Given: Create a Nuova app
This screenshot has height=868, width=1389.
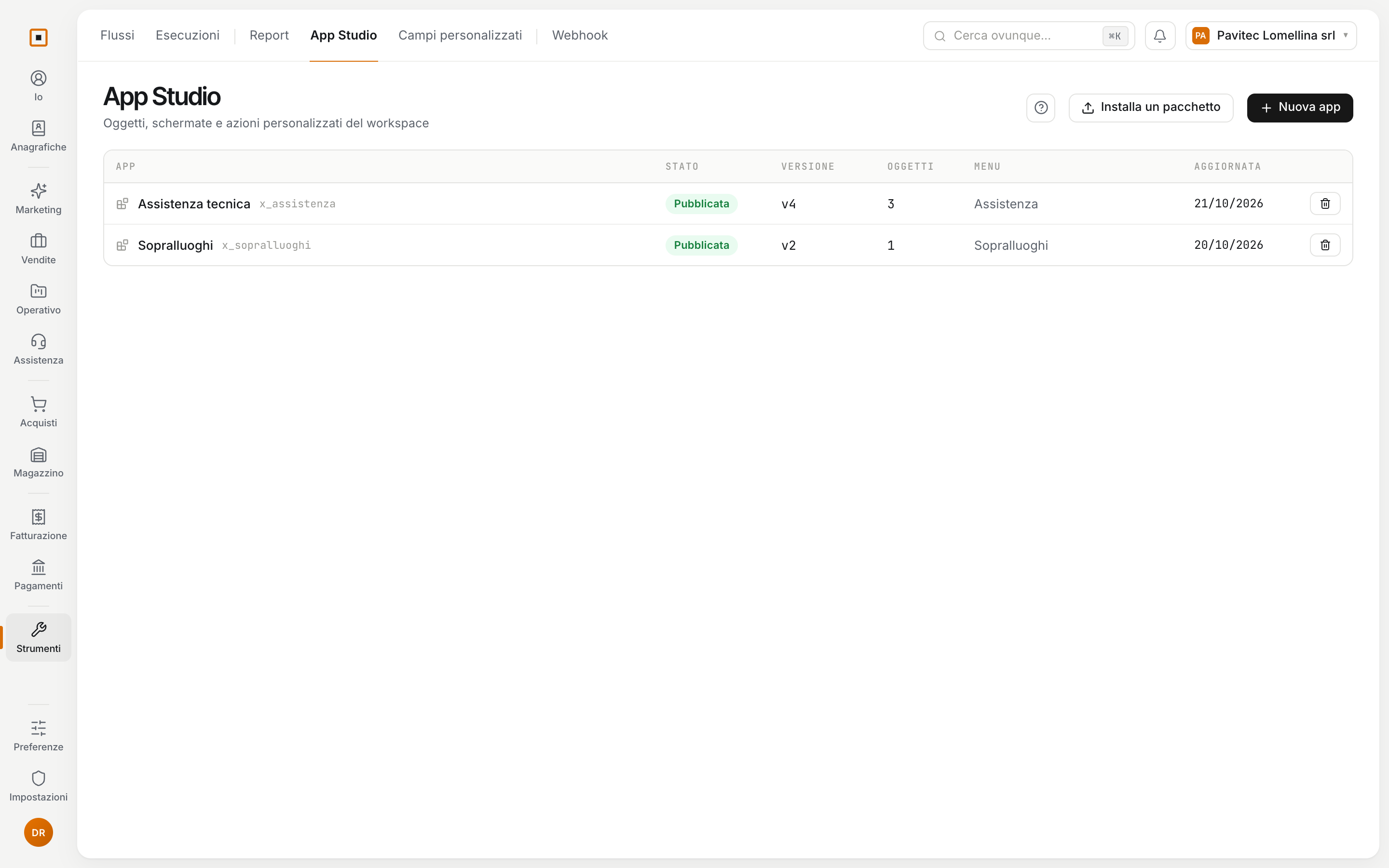Looking at the screenshot, I should [x=1299, y=108].
